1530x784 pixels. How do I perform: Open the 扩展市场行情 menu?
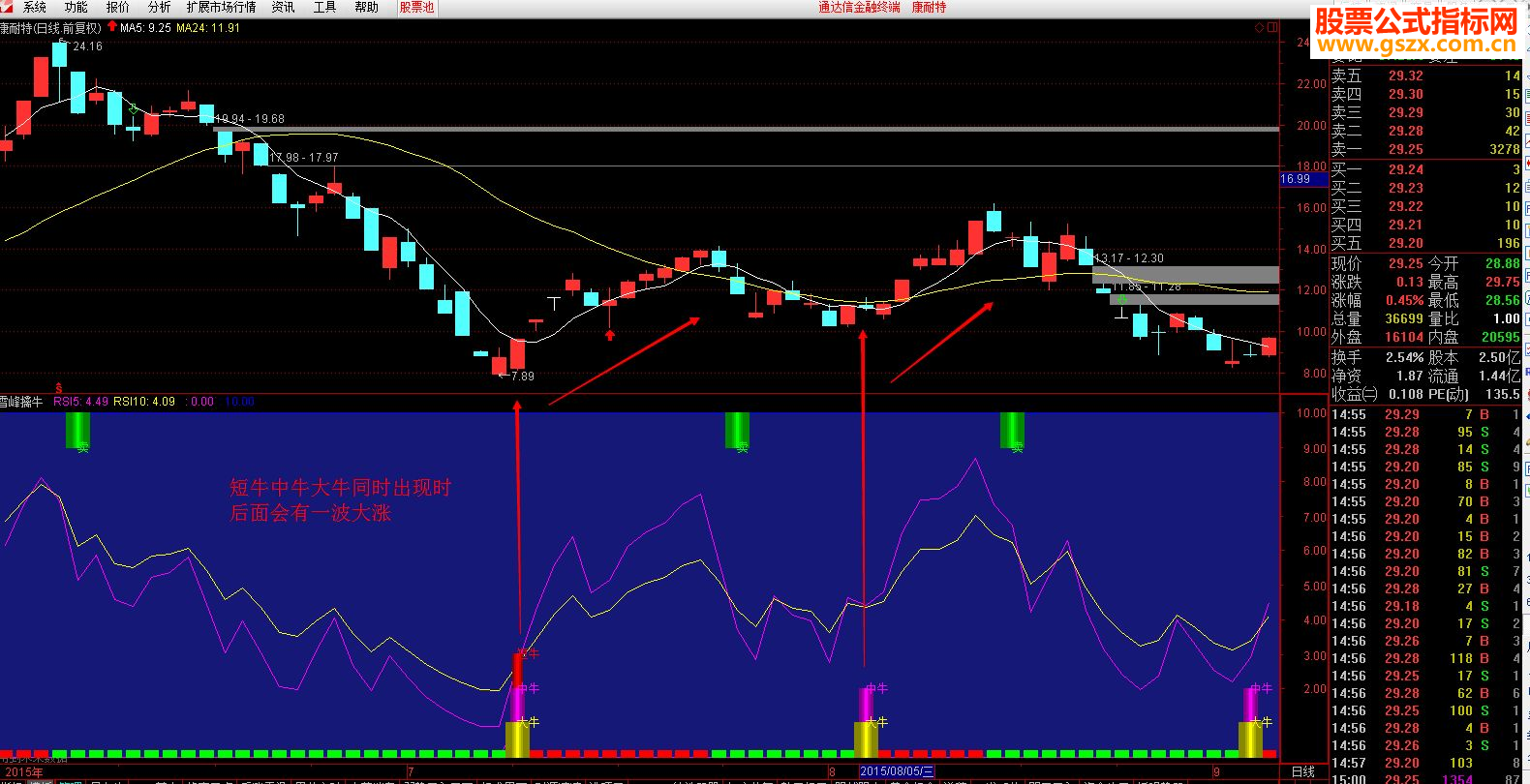pos(222,7)
